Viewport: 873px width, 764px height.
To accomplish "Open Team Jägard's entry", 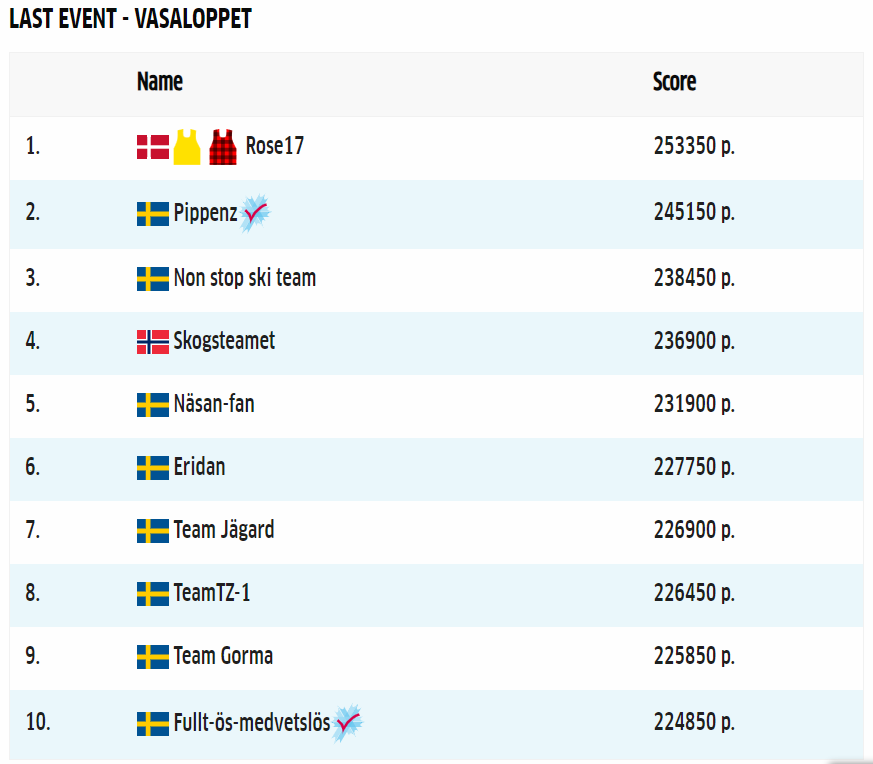I will (223, 530).
